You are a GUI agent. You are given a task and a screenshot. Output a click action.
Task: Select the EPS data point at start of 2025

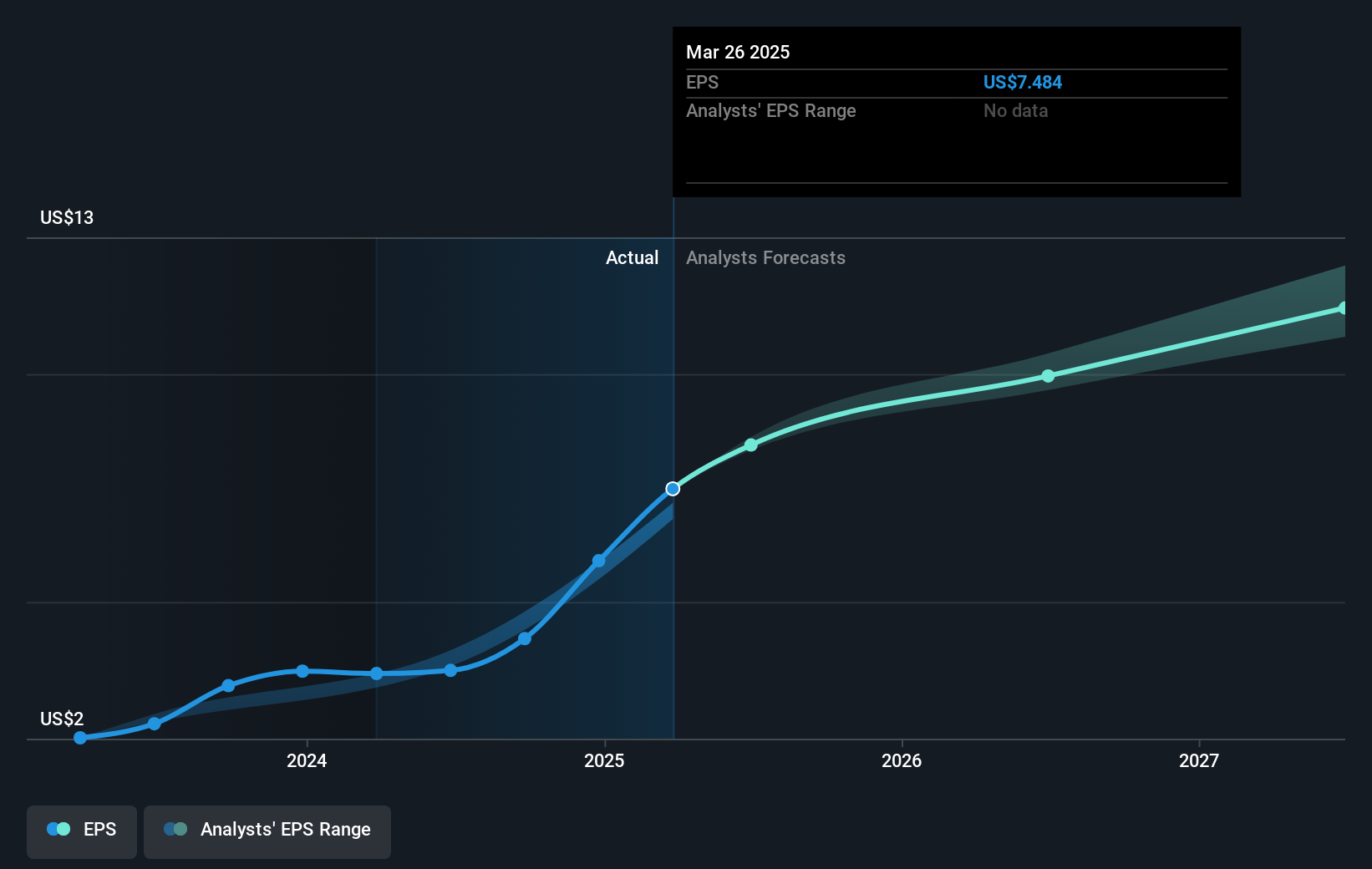point(598,561)
